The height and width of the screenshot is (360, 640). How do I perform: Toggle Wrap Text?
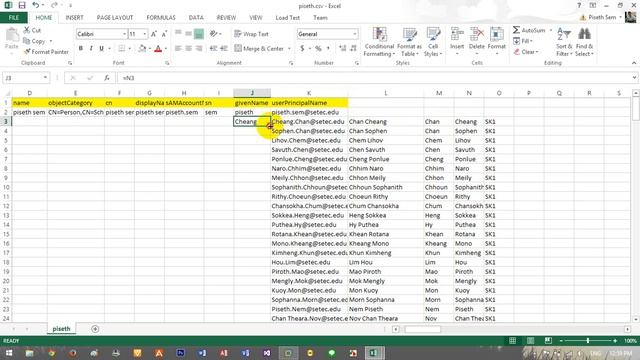[x=251, y=34]
